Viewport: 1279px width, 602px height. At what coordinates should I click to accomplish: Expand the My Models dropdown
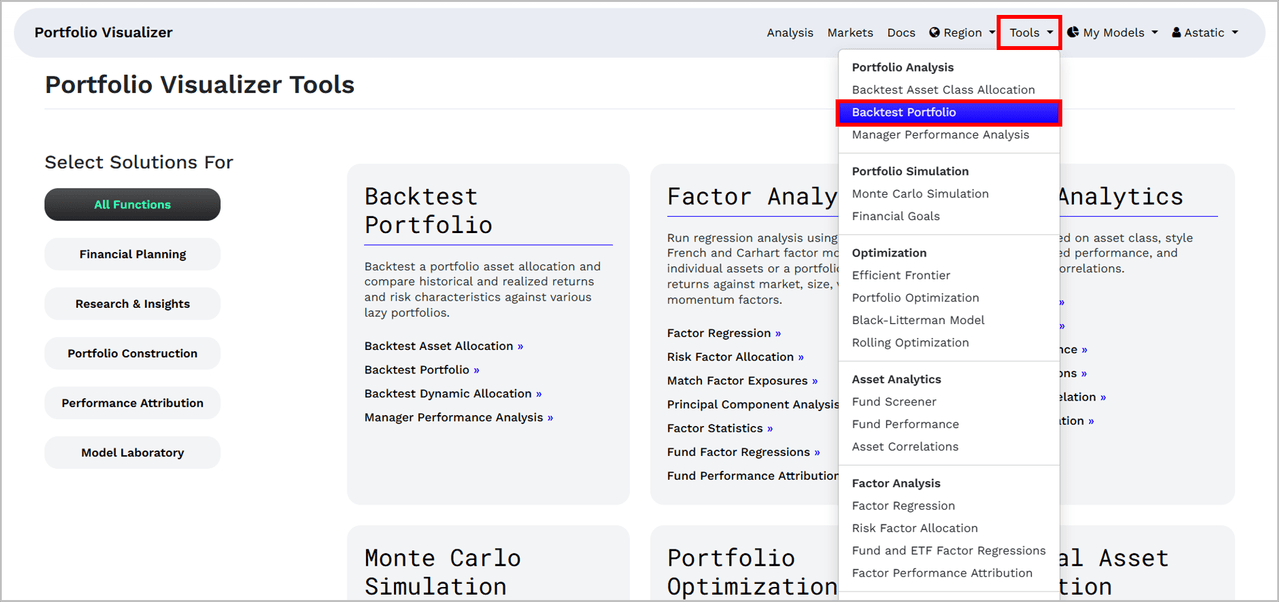point(1112,33)
